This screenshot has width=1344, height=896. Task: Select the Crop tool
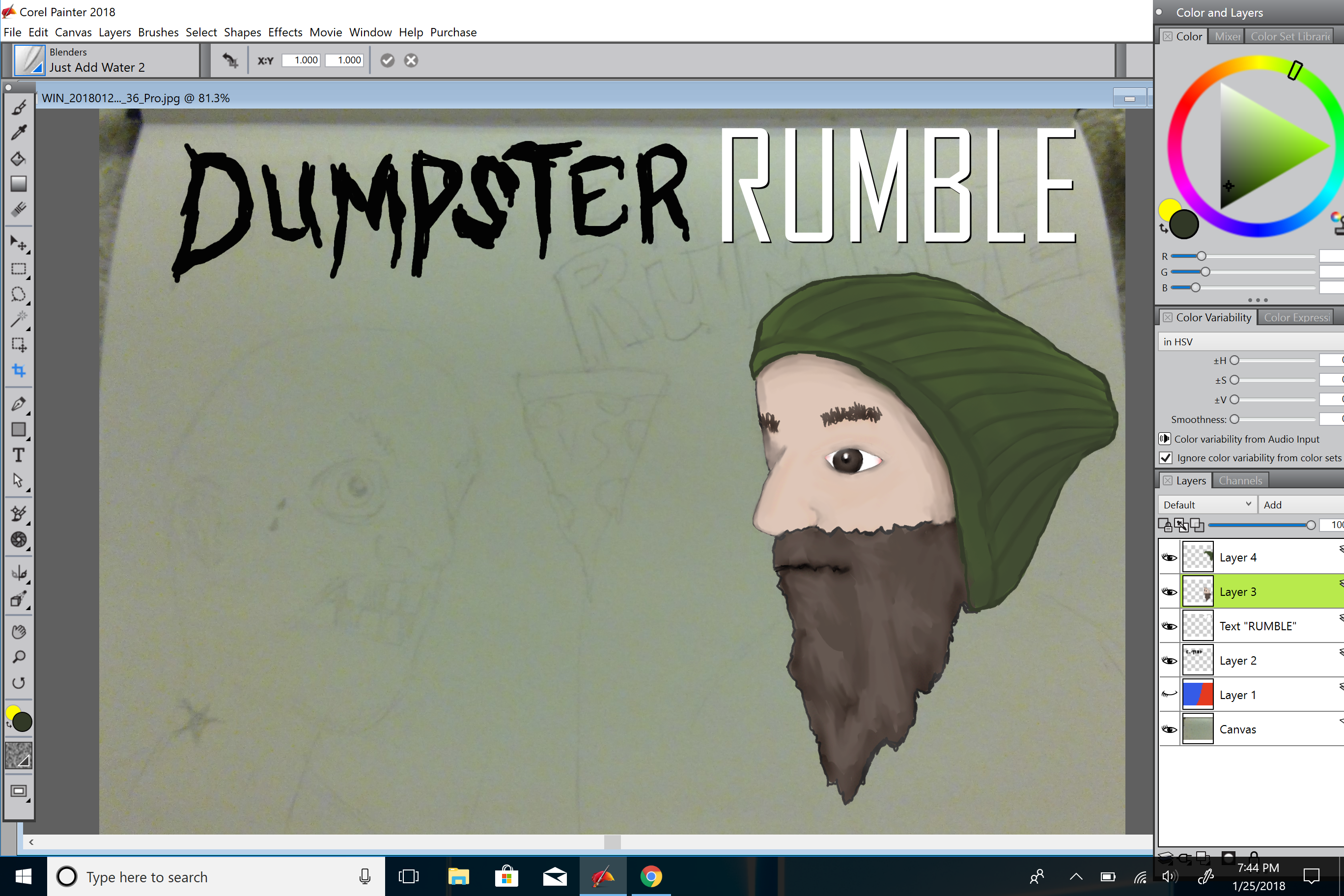click(x=18, y=370)
